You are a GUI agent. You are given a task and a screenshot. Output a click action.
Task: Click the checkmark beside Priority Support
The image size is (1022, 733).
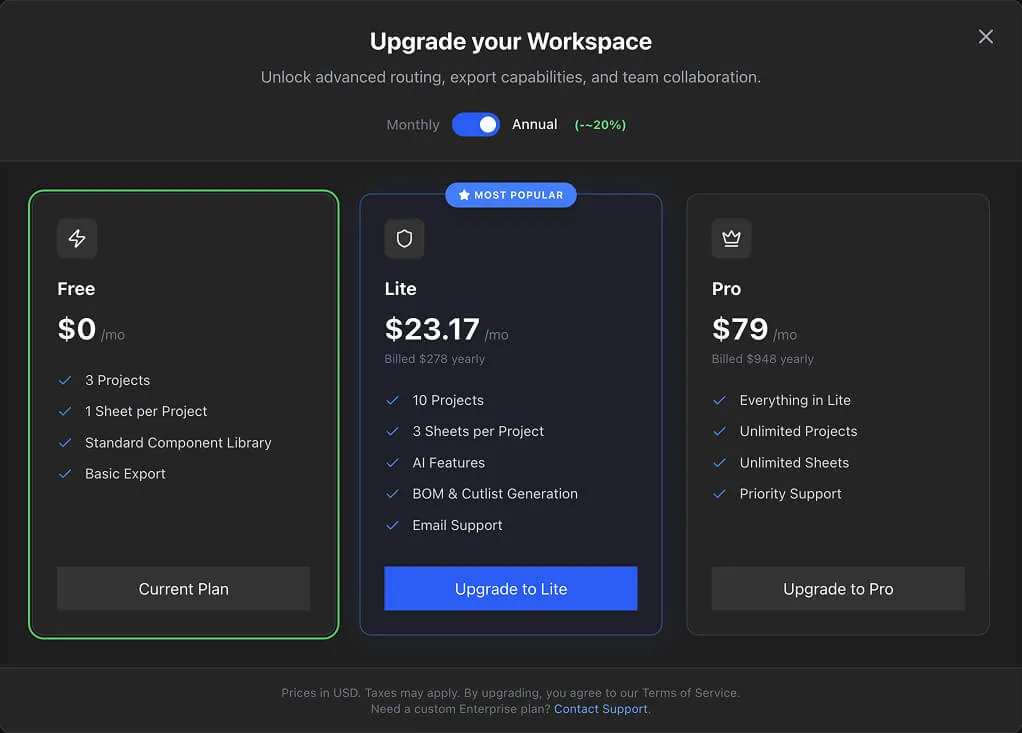coord(719,493)
